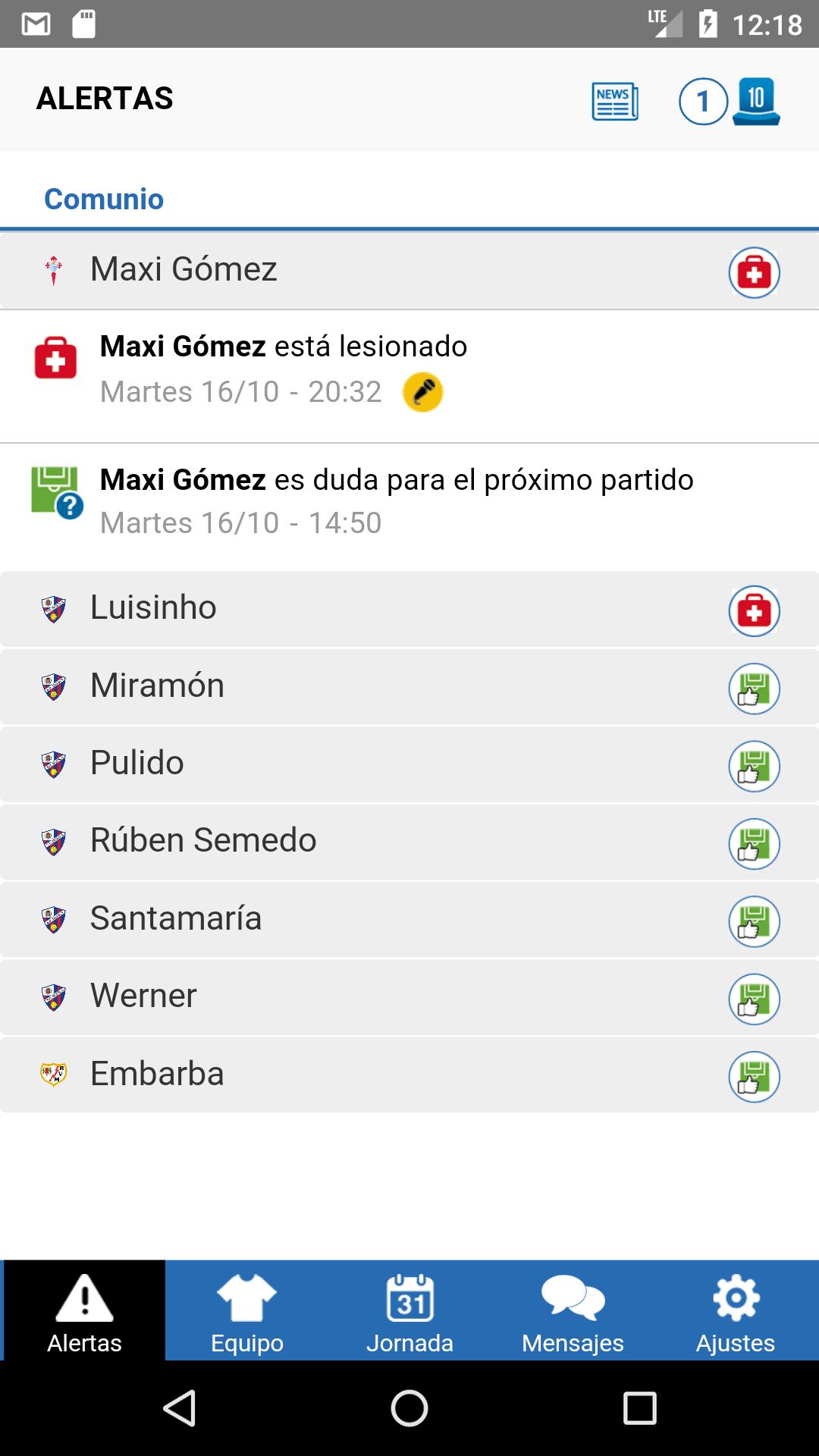This screenshot has width=819, height=1456.
Task: Tap the circled number 1 icon
Action: [x=703, y=102]
